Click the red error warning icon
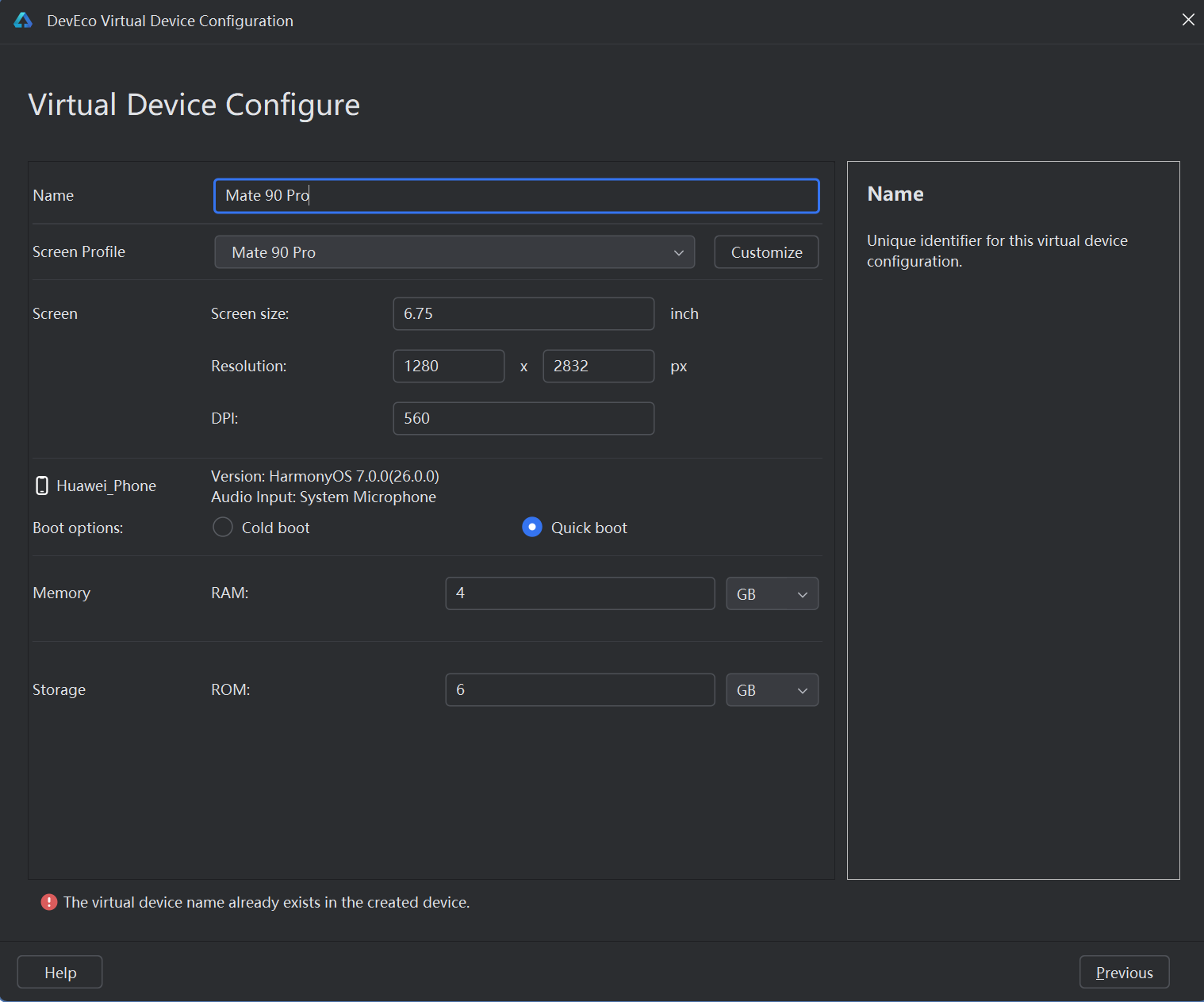Viewport: 1204px width, 1002px height. [x=49, y=902]
